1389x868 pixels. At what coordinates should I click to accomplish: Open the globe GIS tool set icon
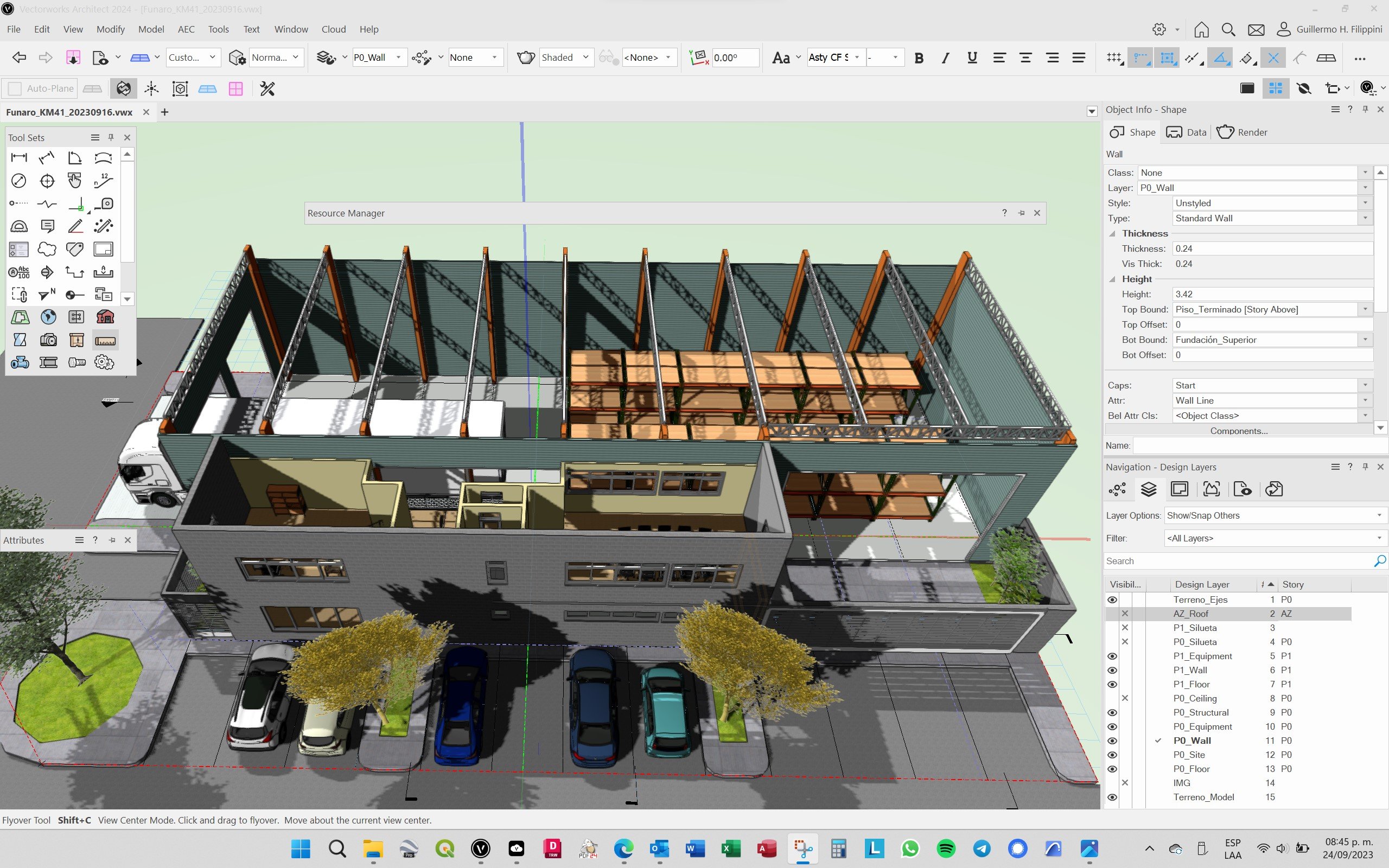coord(48,317)
